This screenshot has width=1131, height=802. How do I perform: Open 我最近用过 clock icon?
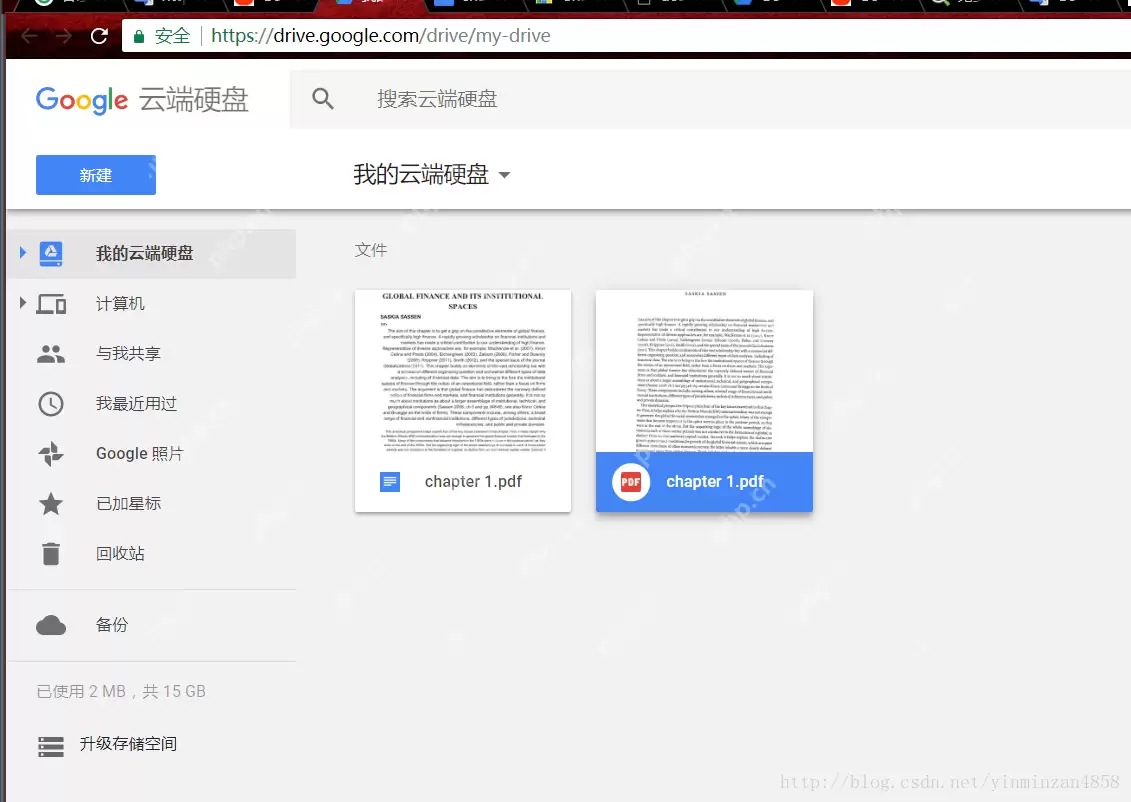coord(52,403)
